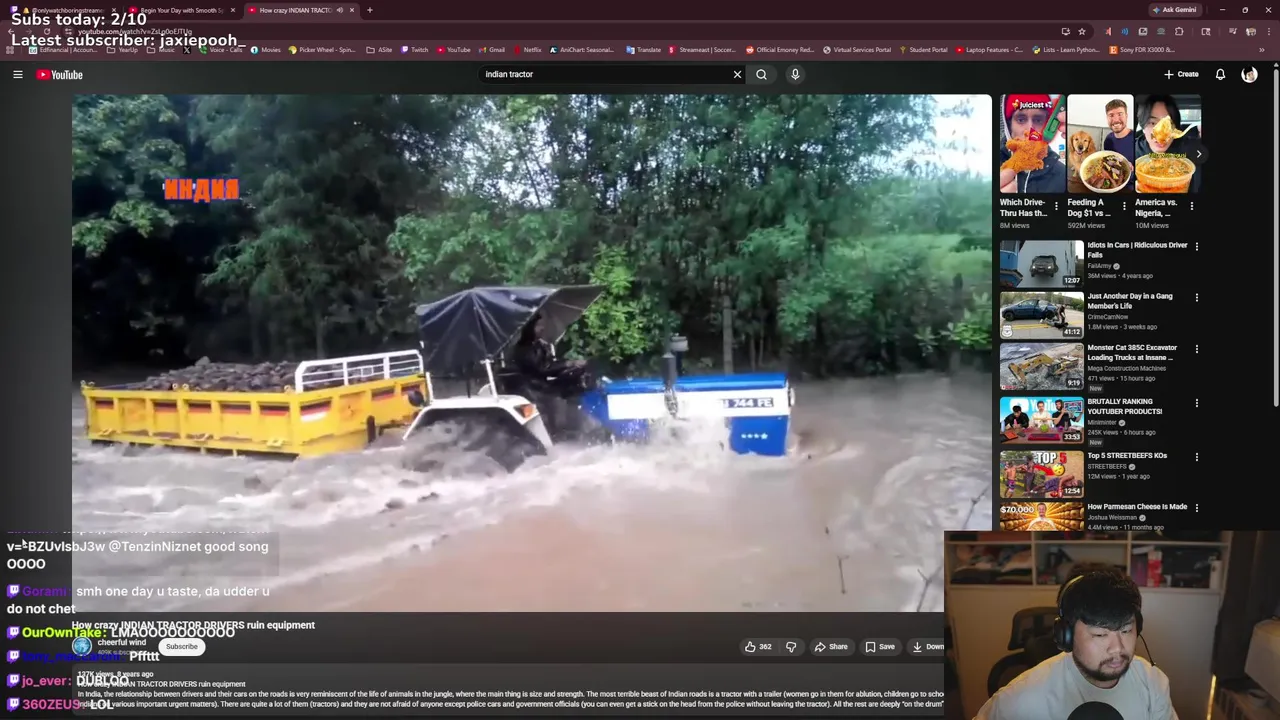Open the 'Picker Wheel - Spin' bookmark
Image resolution: width=1280 pixels, height=720 pixels.
321,49
